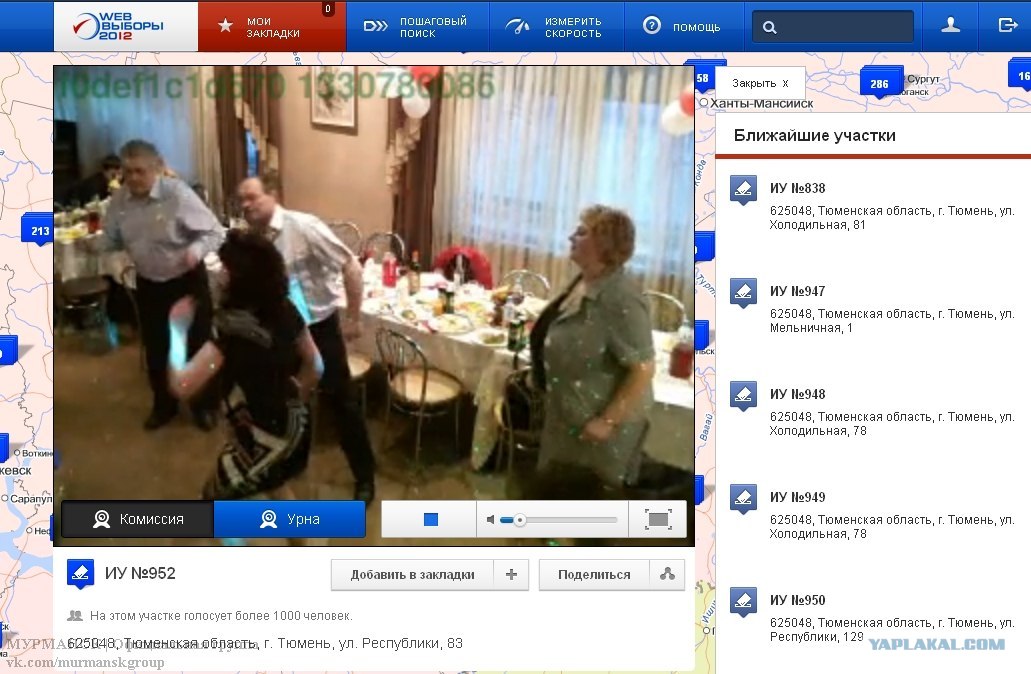Switch to the Урна camera

coord(289,519)
